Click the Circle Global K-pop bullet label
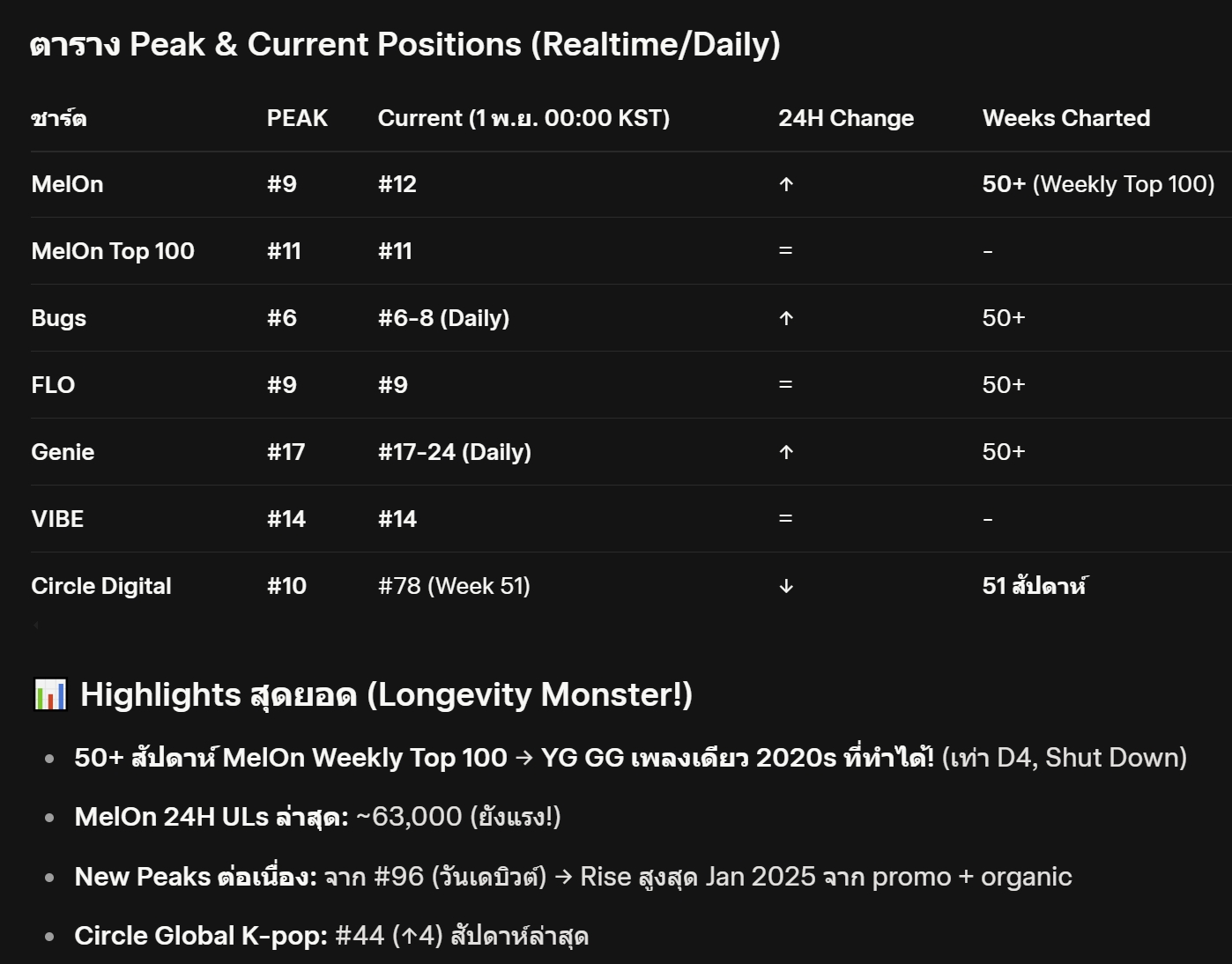The image size is (1232, 964). 201,935
